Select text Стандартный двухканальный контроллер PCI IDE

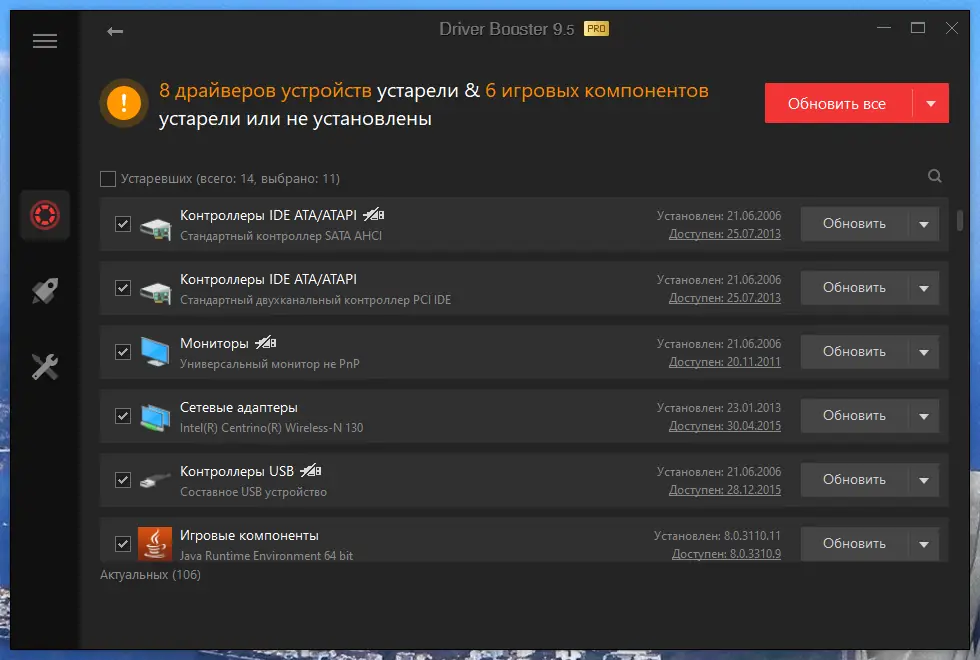point(315,300)
